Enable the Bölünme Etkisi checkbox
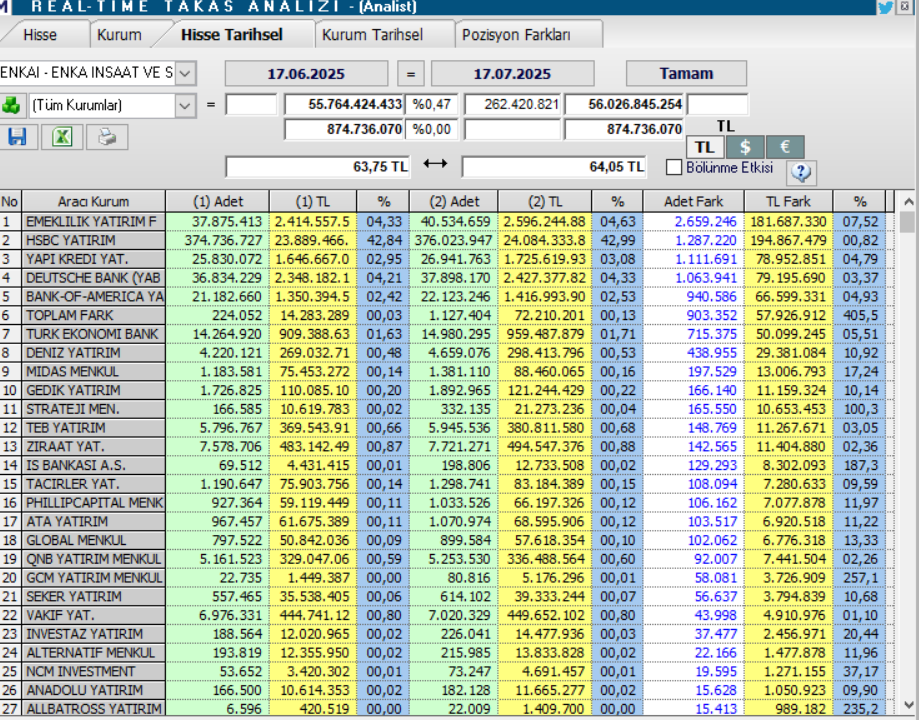This screenshot has height=720, width=919. tap(674, 168)
